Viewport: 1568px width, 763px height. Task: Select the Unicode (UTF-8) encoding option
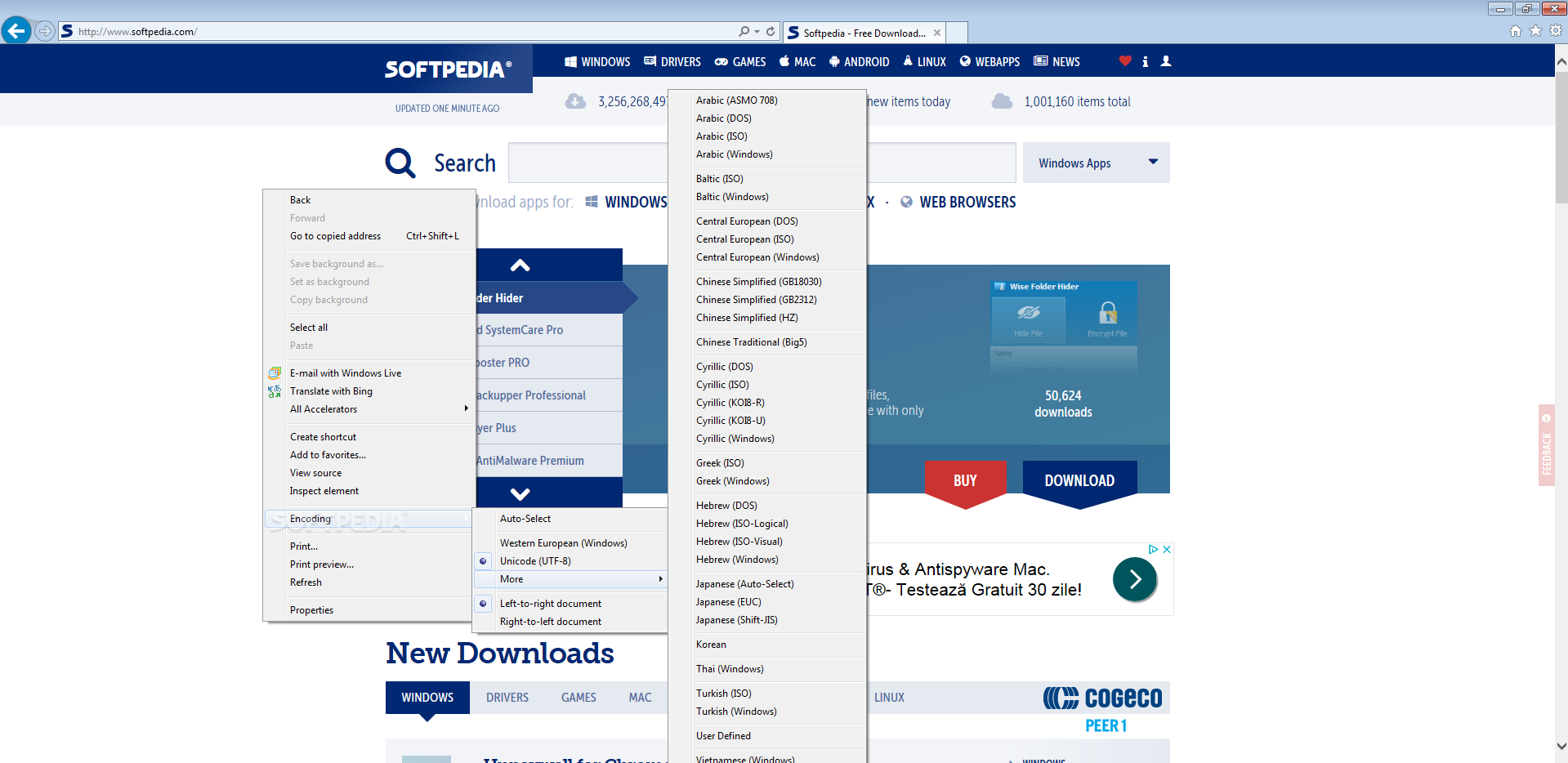coord(570,561)
